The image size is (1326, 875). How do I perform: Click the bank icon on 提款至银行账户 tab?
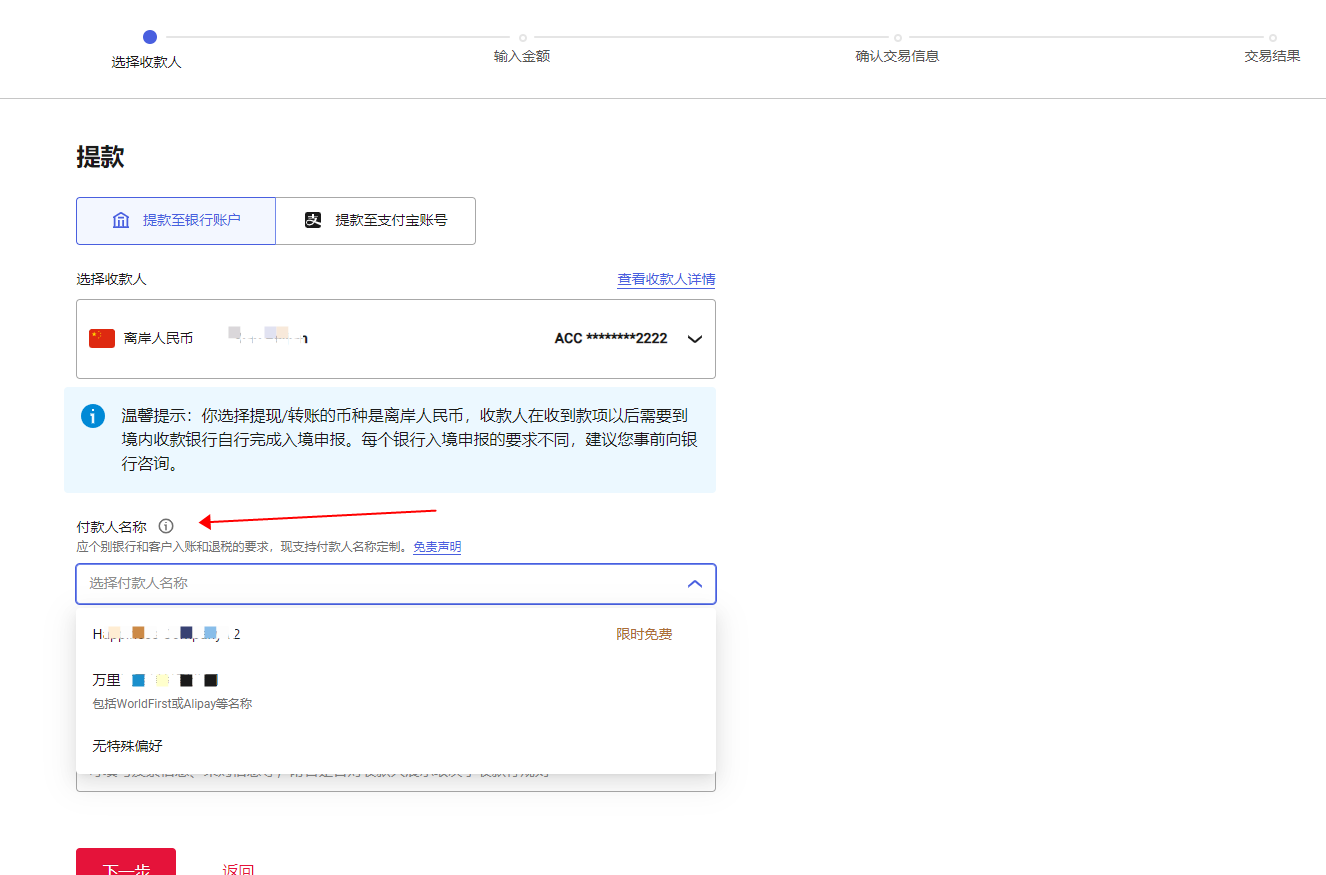coord(119,220)
